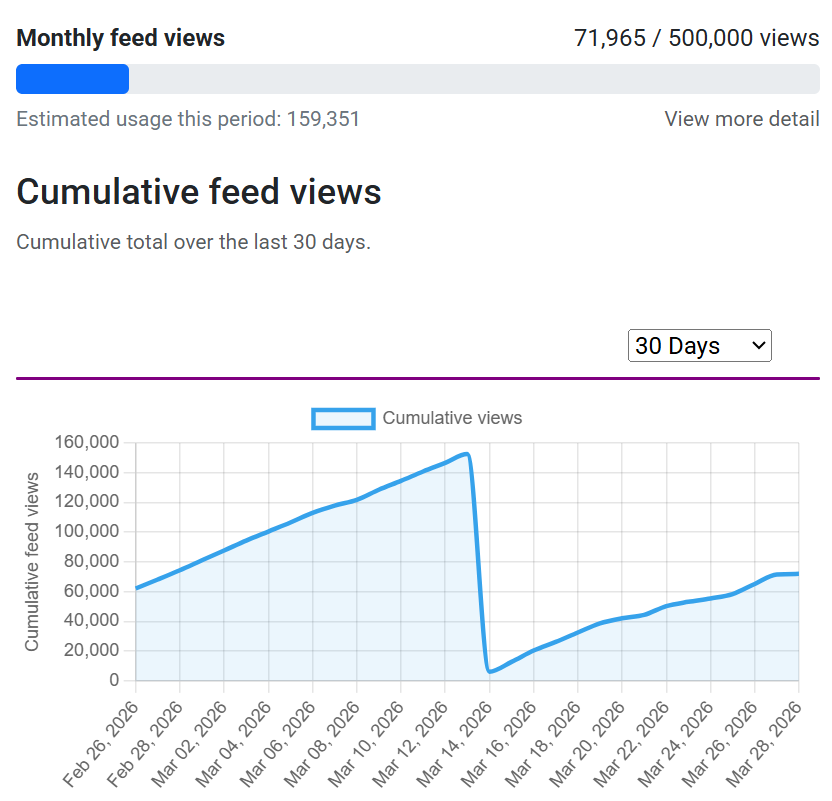Click the lowest point near Mar 15

[x=487, y=669]
